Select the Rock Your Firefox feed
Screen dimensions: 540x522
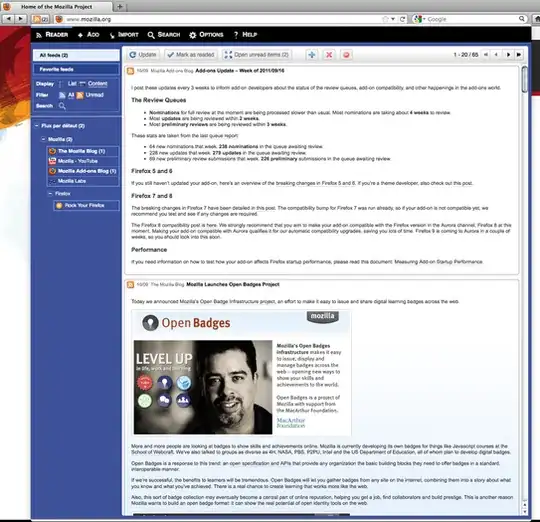pyautogui.click(x=86, y=205)
